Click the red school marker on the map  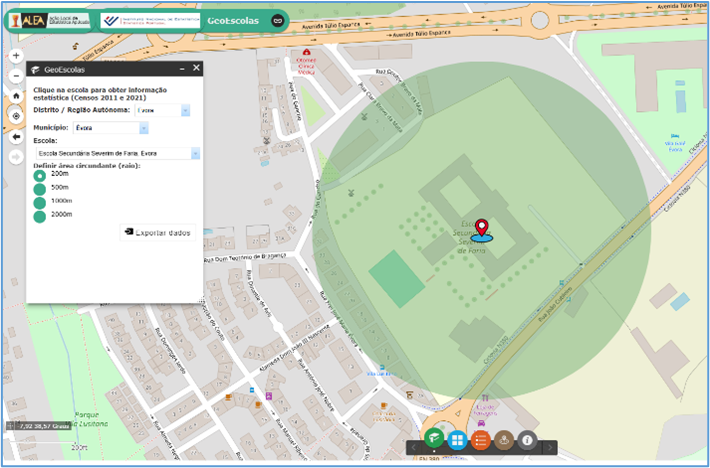[482, 228]
